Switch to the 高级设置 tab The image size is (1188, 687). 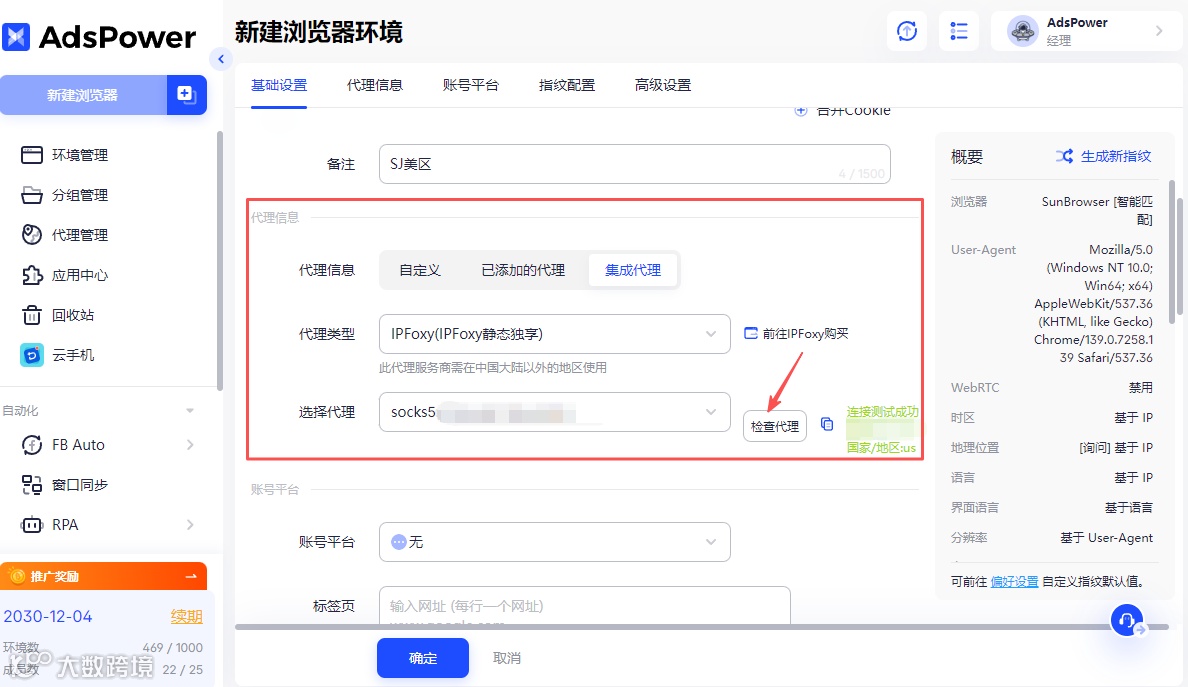(x=663, y=85)
